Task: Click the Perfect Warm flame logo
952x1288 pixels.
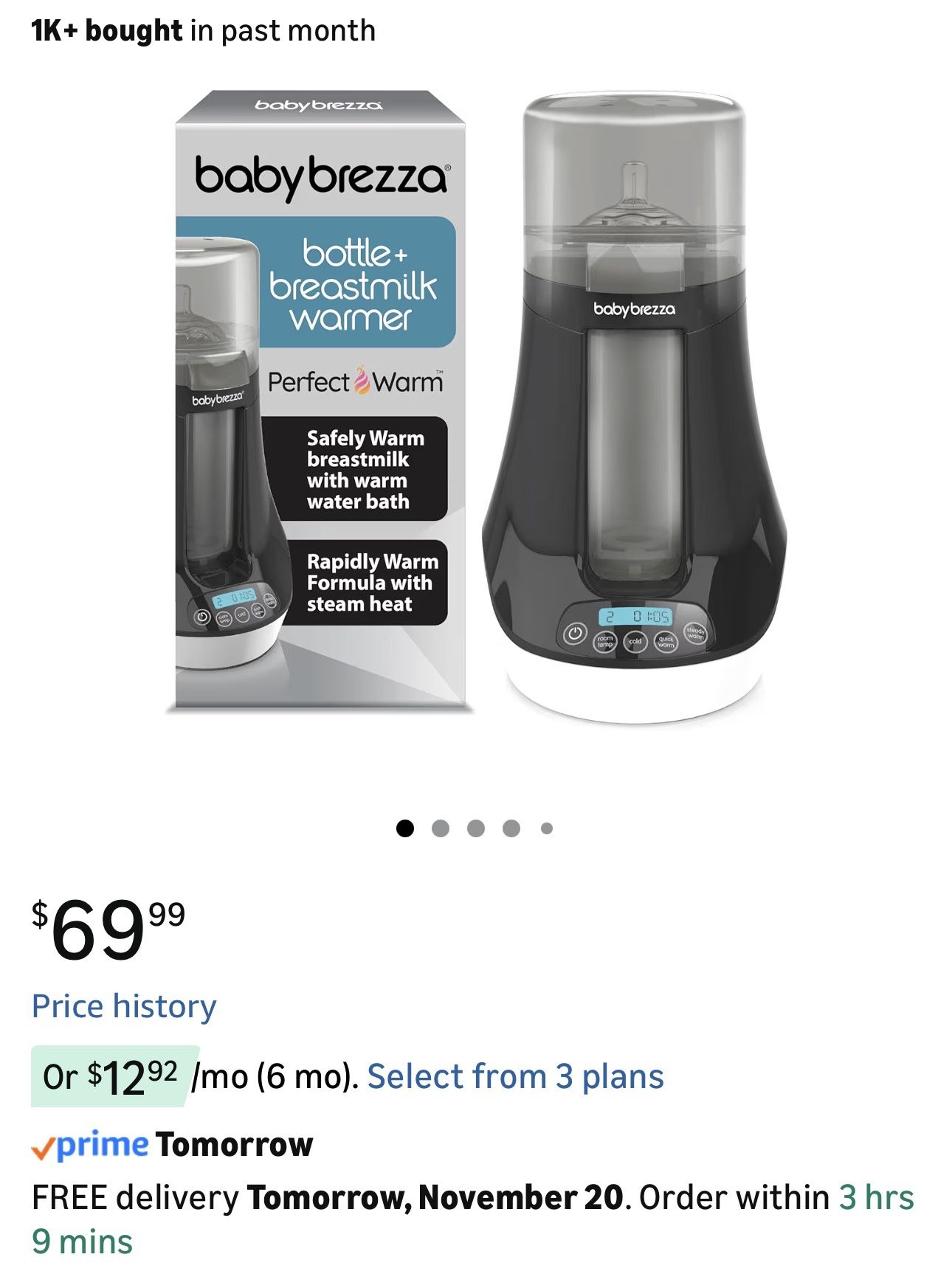Action: [x=362, y=380]
